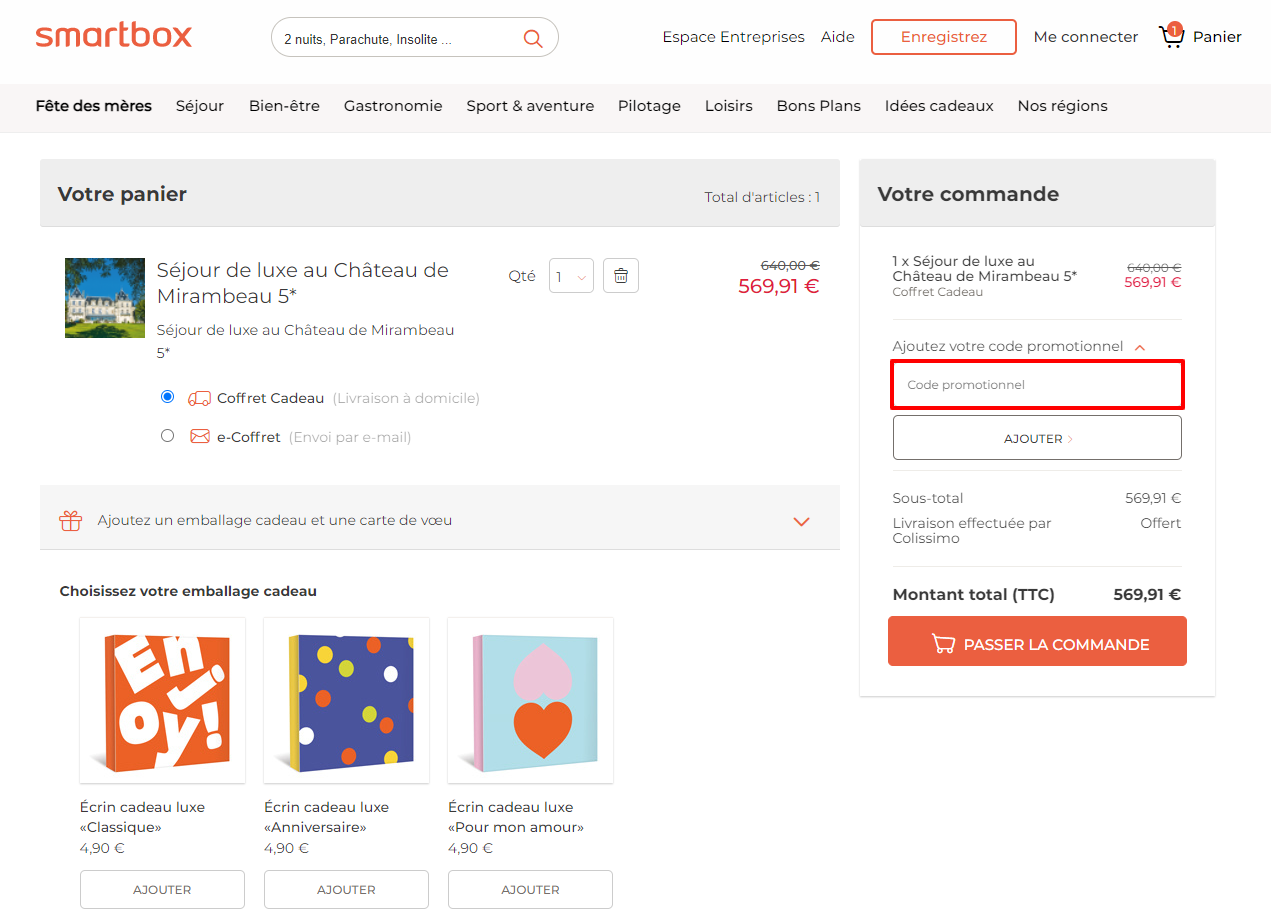The height and width of the screenshot is (922, 1271).
Task: Delete item with trash bin icon
Action: point(621,276)
